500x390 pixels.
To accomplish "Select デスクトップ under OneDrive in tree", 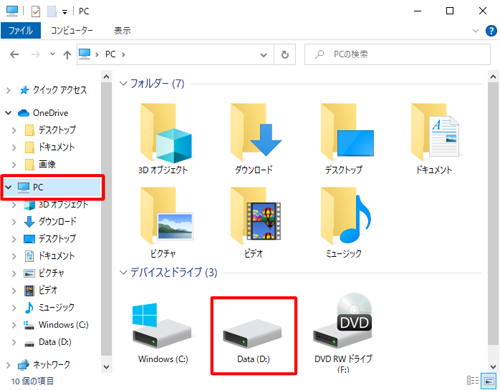I will [57, 130].
